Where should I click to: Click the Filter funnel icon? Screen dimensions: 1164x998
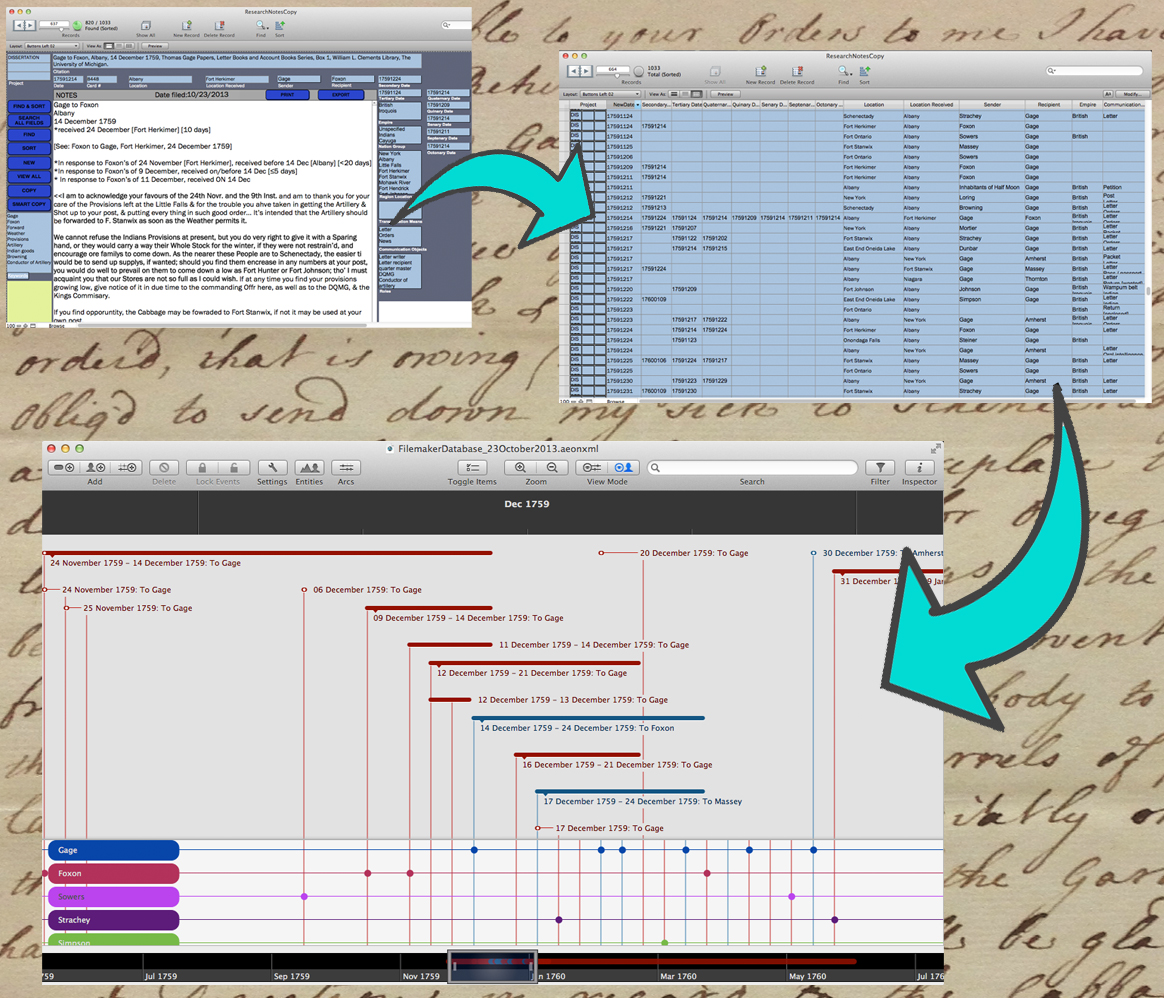pyautogui.click(x=879, y=468)
